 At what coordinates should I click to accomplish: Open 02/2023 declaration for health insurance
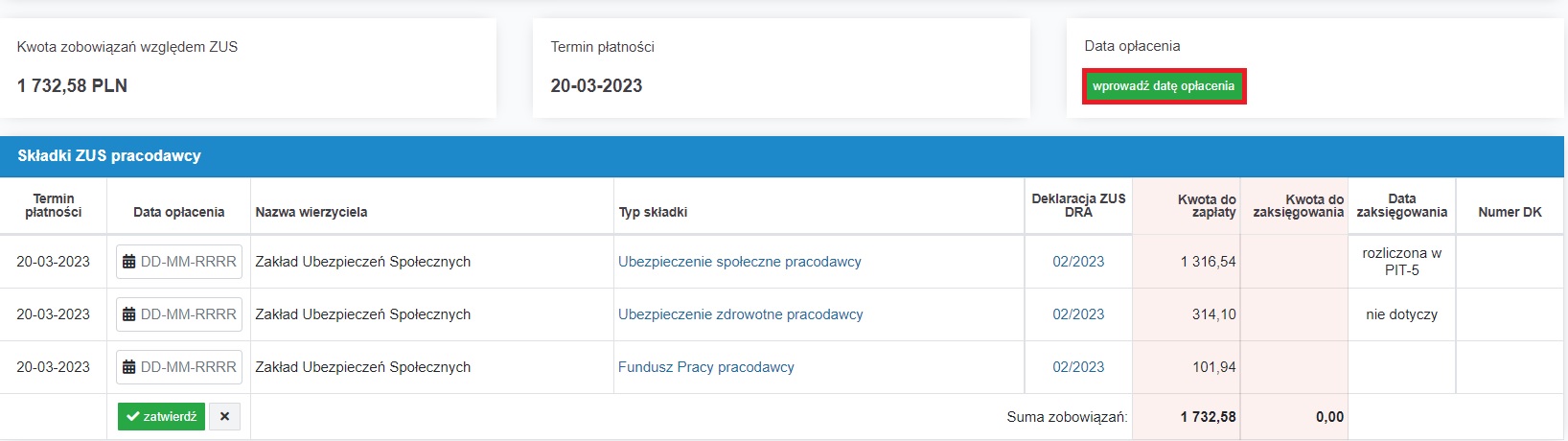(1078, 314)
